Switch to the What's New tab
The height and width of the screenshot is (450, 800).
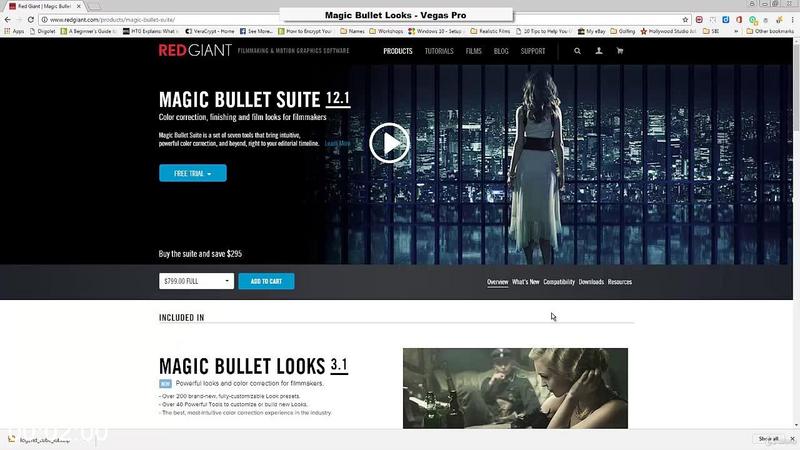pos(526,282)
